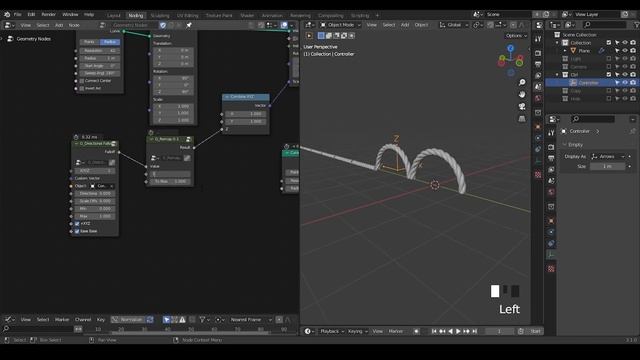The width and height of the screenshot is (640, 360).
Task: Expand the Plane object in outliner
Action: coord(565,51)
